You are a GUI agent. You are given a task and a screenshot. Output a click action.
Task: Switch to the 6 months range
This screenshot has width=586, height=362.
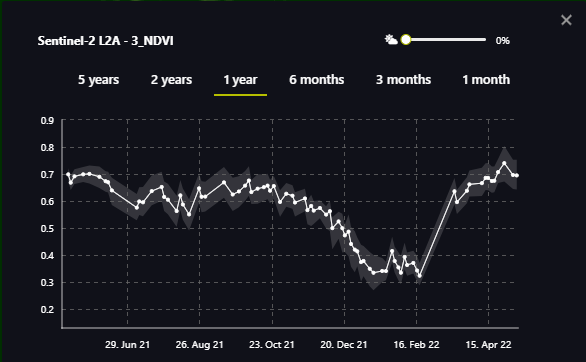pyautogui.click(x=317, y=80)
